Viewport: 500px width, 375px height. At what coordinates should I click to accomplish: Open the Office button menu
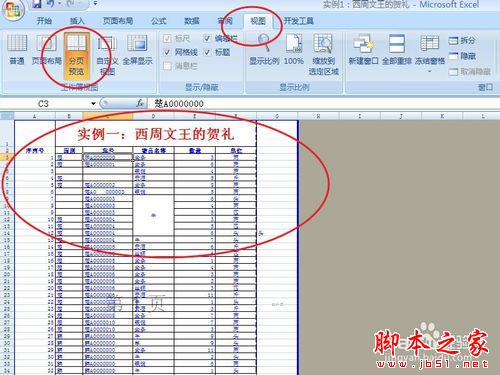12,9
